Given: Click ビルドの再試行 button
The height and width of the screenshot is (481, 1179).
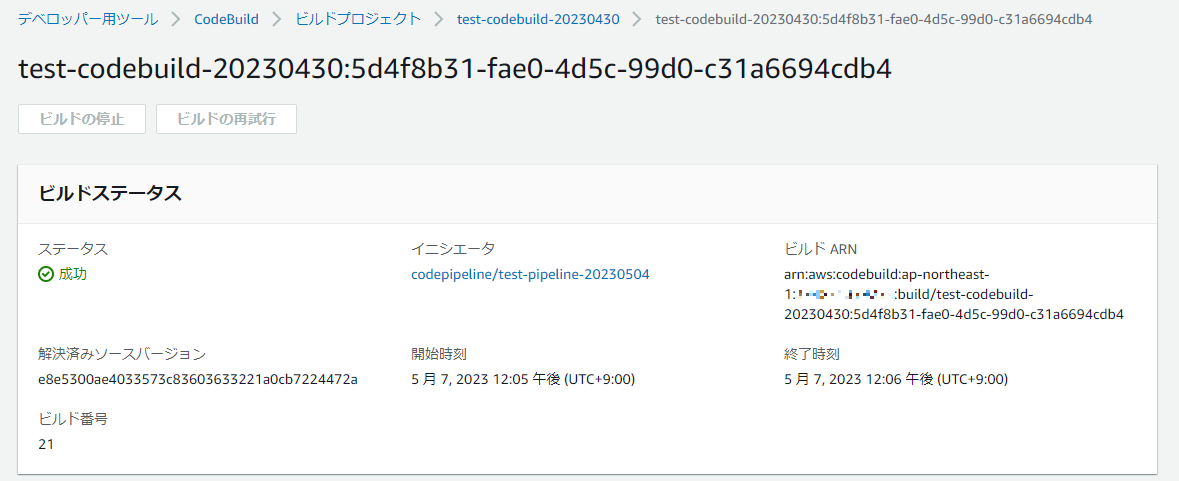Looking at the screenshot, I should click(226, 119).
